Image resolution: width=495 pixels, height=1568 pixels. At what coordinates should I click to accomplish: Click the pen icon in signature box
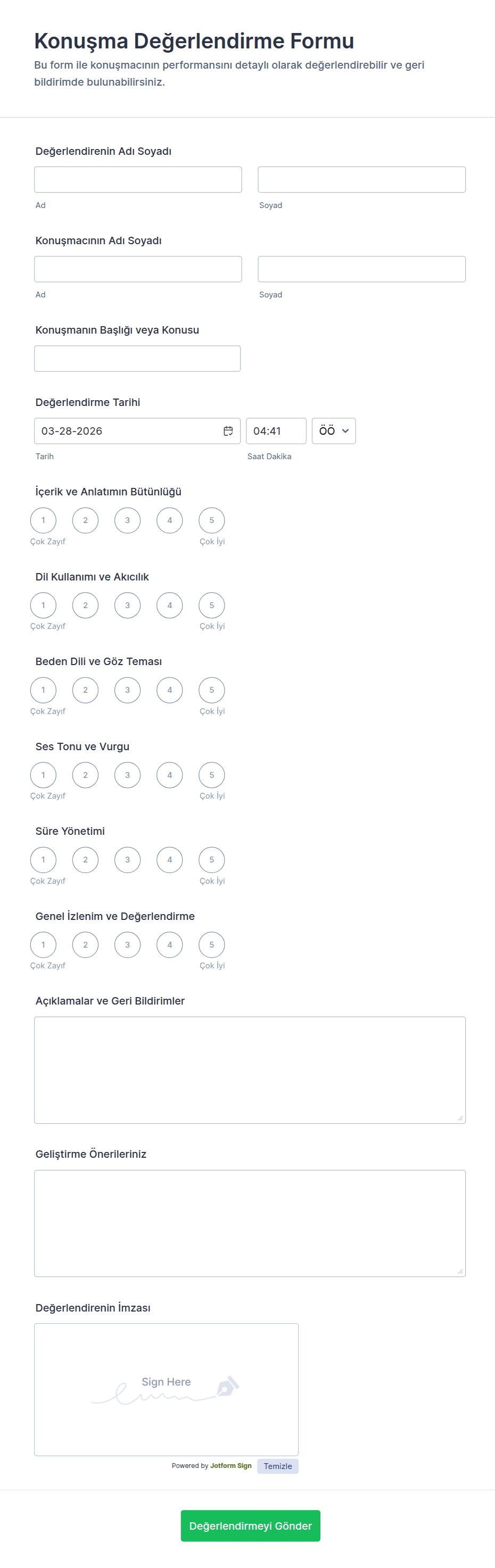click(227, 1387)
